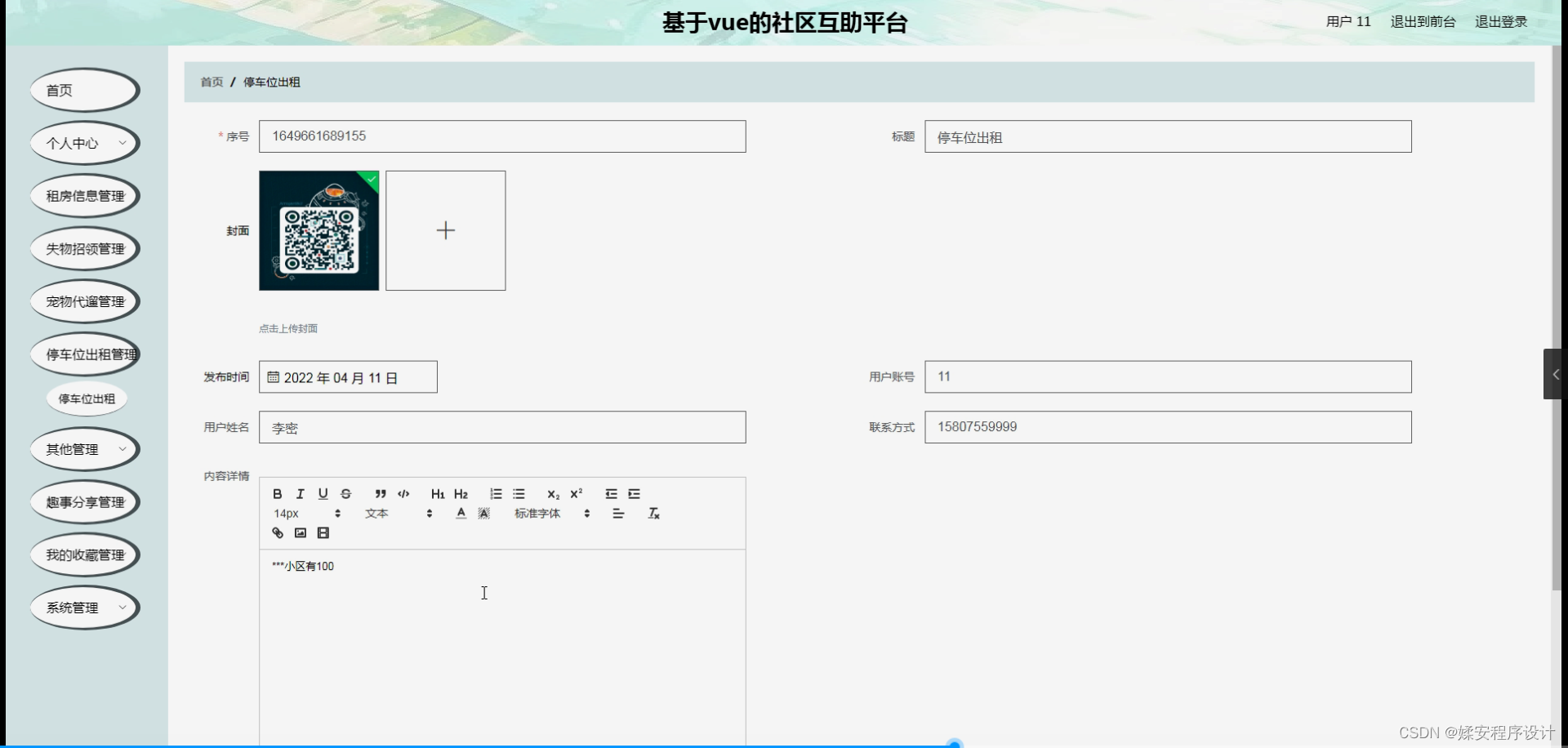The height and width of the screenshot is (748, 1568).
Task: Click 退出登录 at the top right
Action: point(1500,22)
